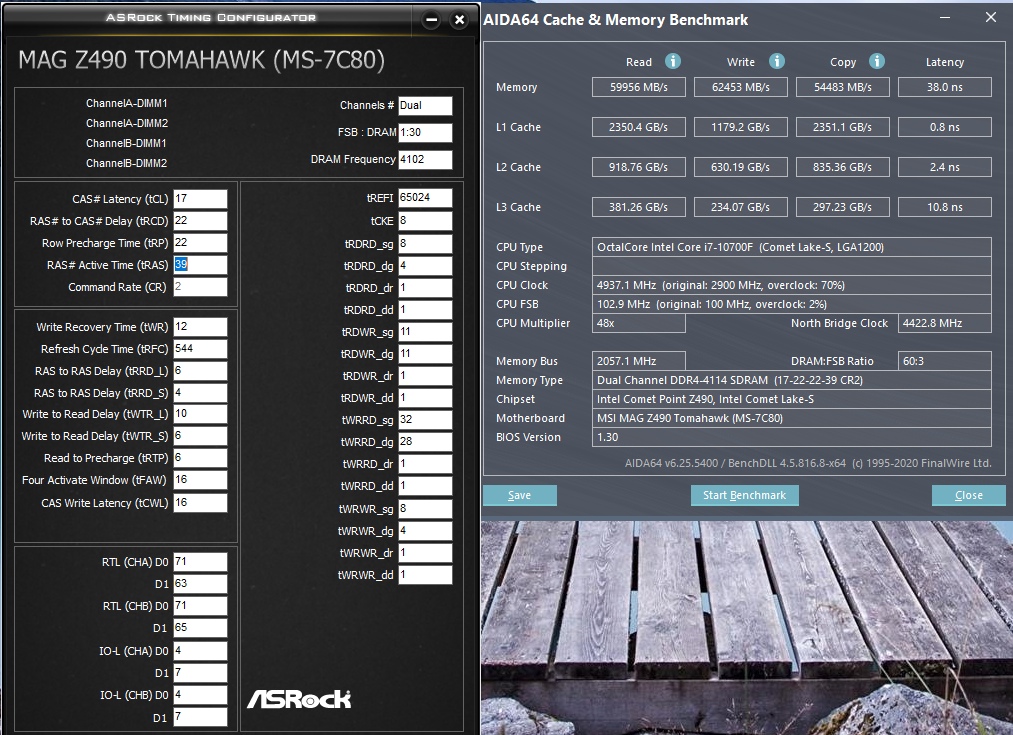Click the Save button in AIDA64
Screen dimensions: 1013x735
[x=519, y=495]
